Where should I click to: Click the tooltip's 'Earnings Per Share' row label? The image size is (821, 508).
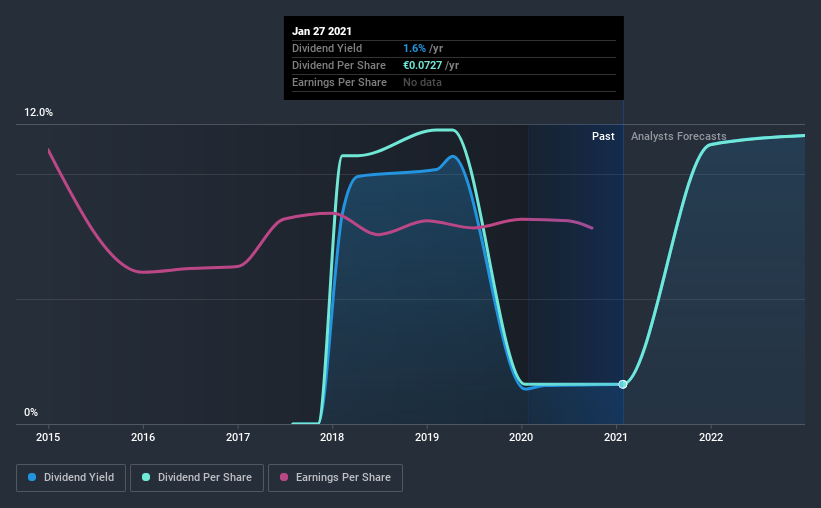(339, 82)
